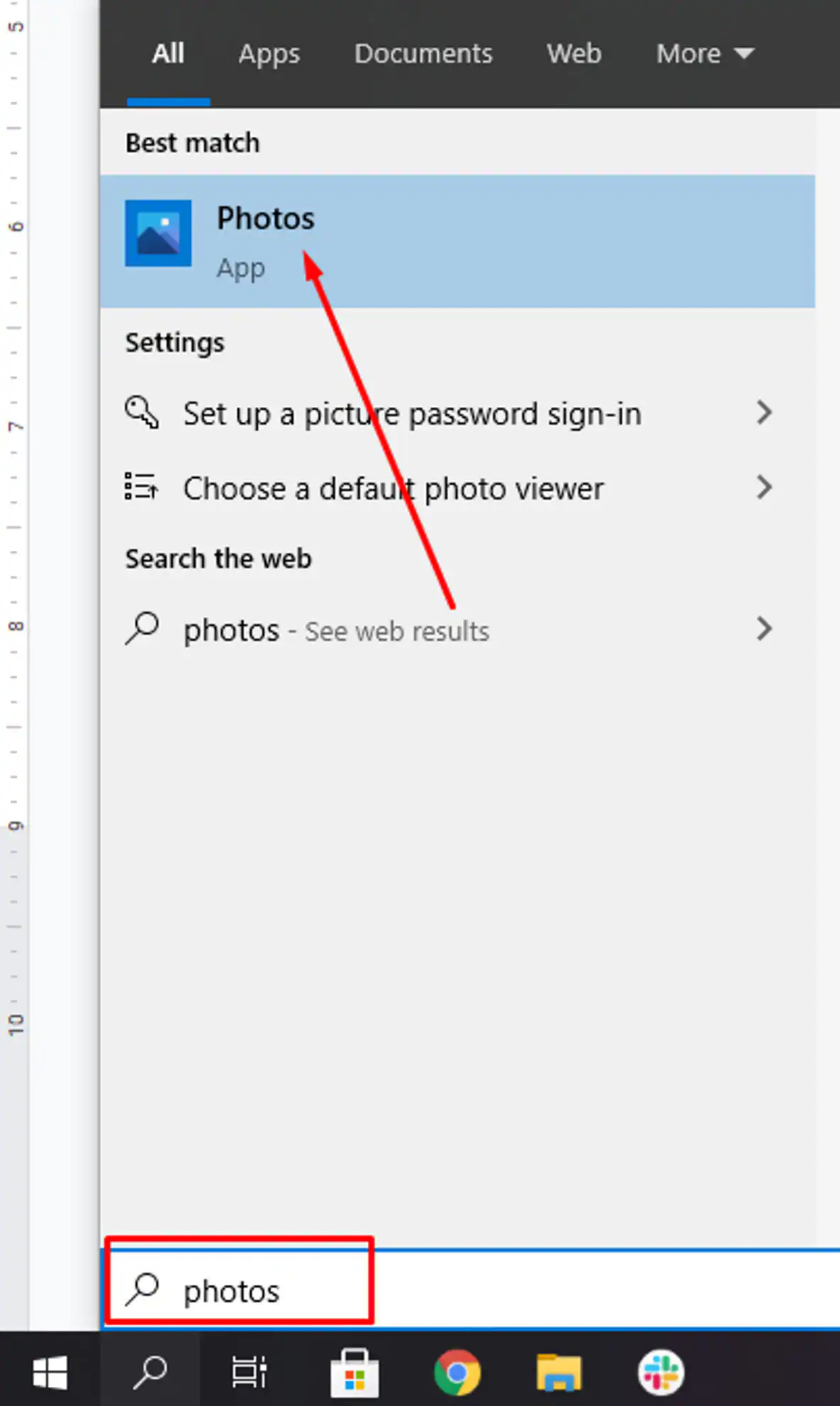Launch Slack from the taskbar
Screen dimensions: 840x1406
coord(661,1372)
